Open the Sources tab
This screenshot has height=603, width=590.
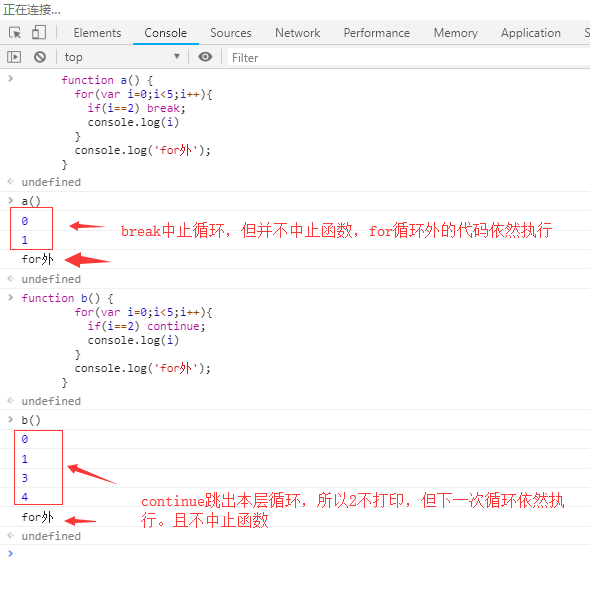tap(231, 33)
